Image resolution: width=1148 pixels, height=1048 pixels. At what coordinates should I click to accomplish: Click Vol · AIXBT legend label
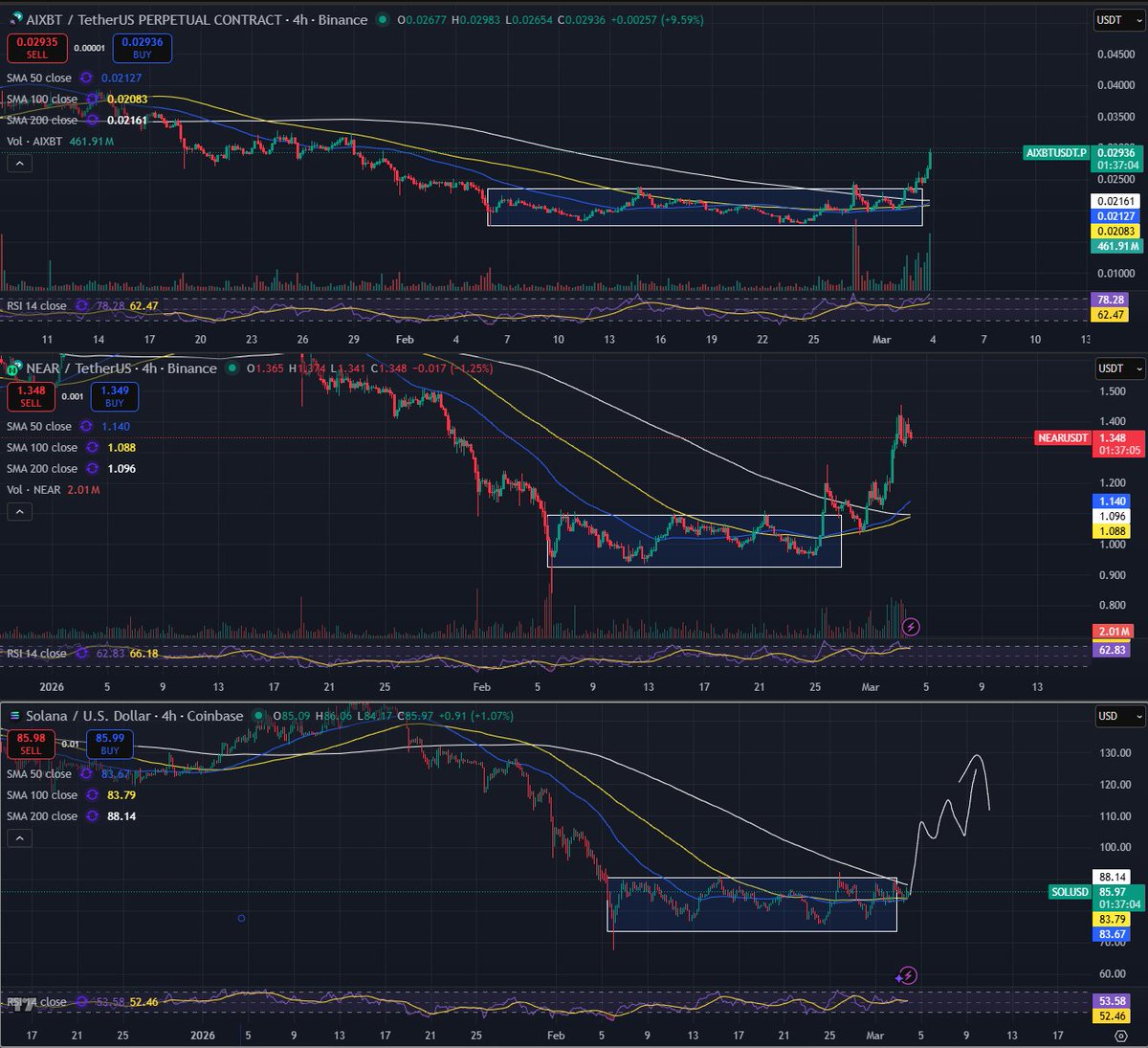point(34,142)
